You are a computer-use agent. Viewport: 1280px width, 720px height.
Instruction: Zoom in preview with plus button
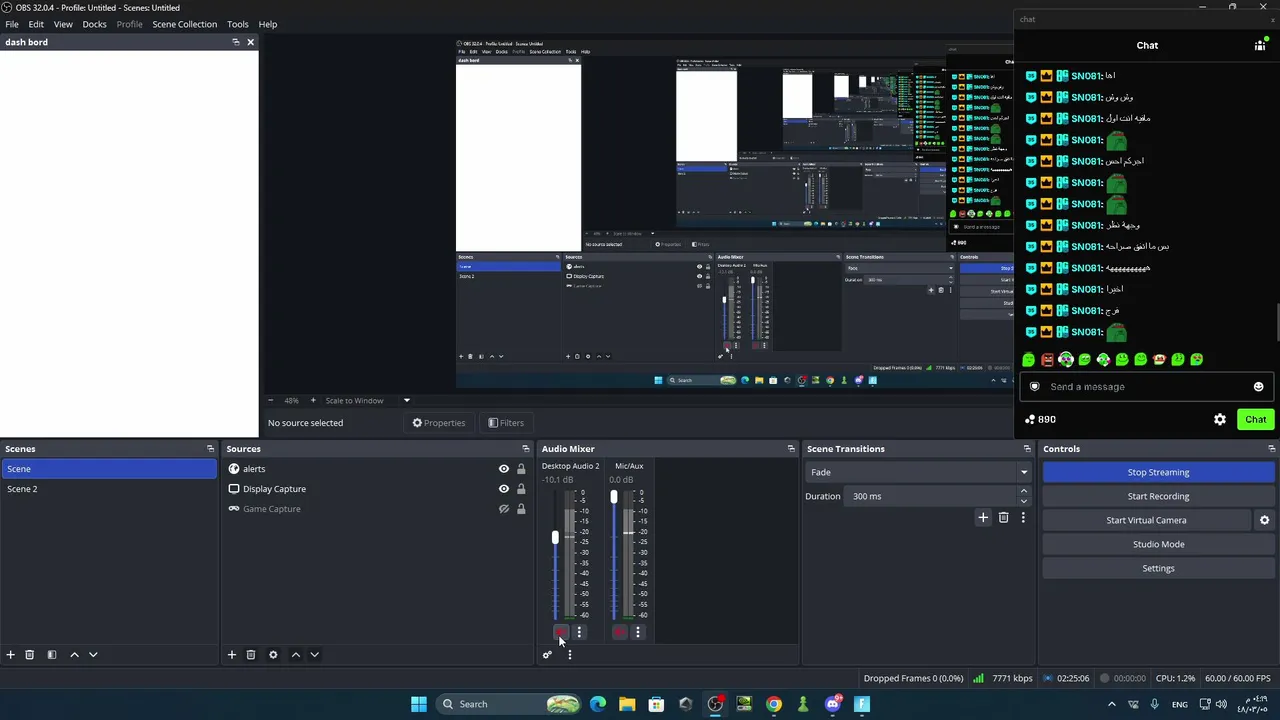(313, 400)
